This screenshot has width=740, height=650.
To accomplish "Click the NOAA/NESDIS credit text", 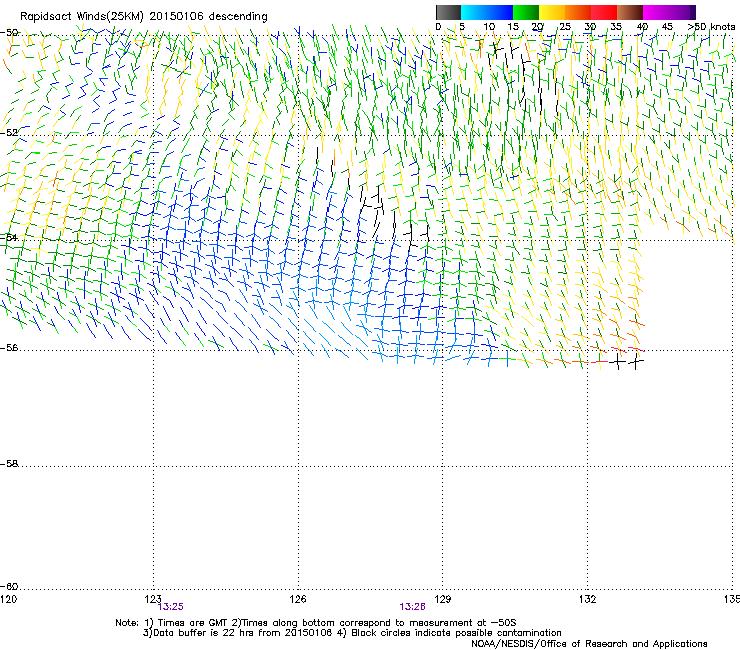I will point(589,644).
